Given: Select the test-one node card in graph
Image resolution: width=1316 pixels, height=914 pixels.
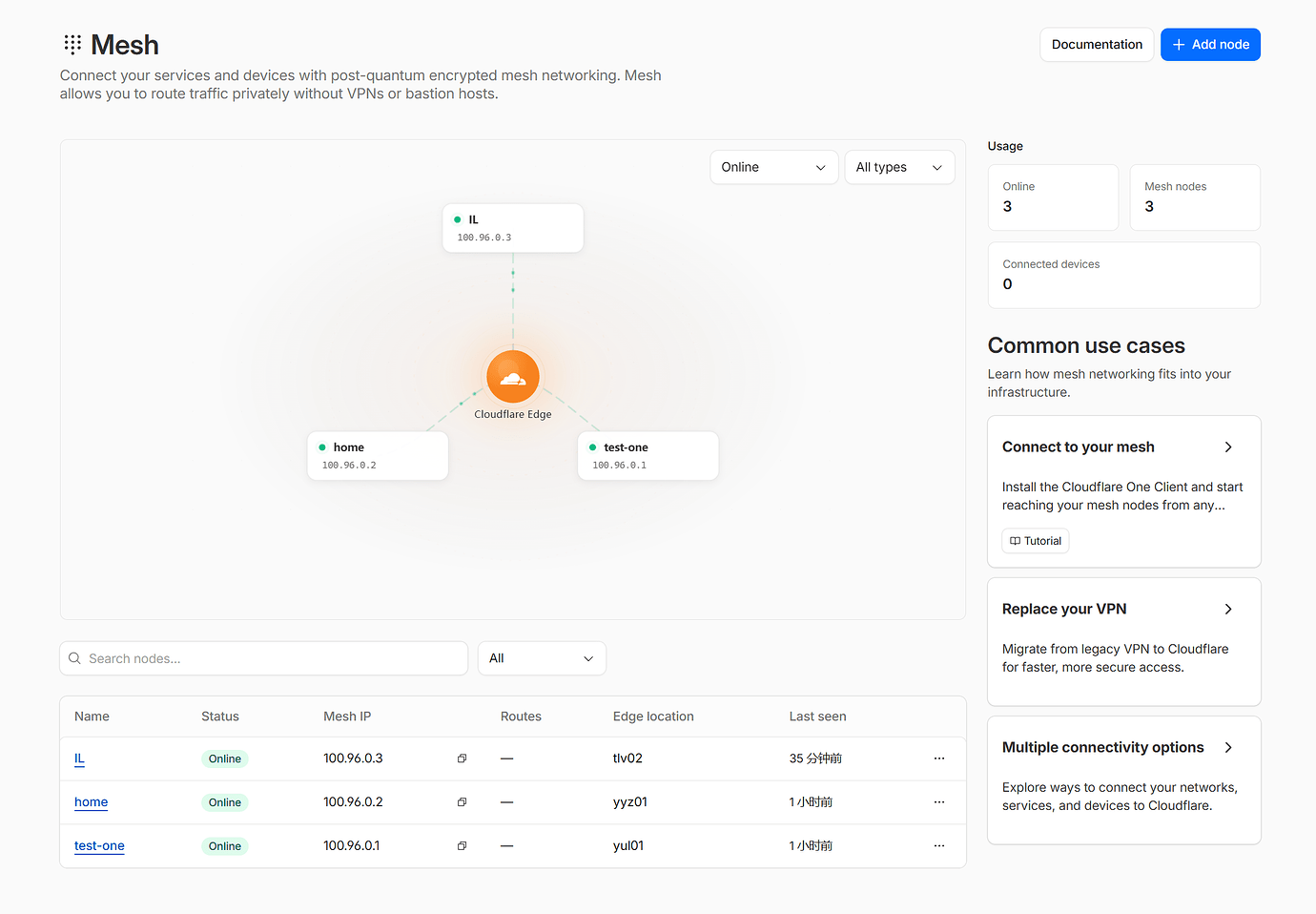Looking at the screenshot, I should click(648, 456).
